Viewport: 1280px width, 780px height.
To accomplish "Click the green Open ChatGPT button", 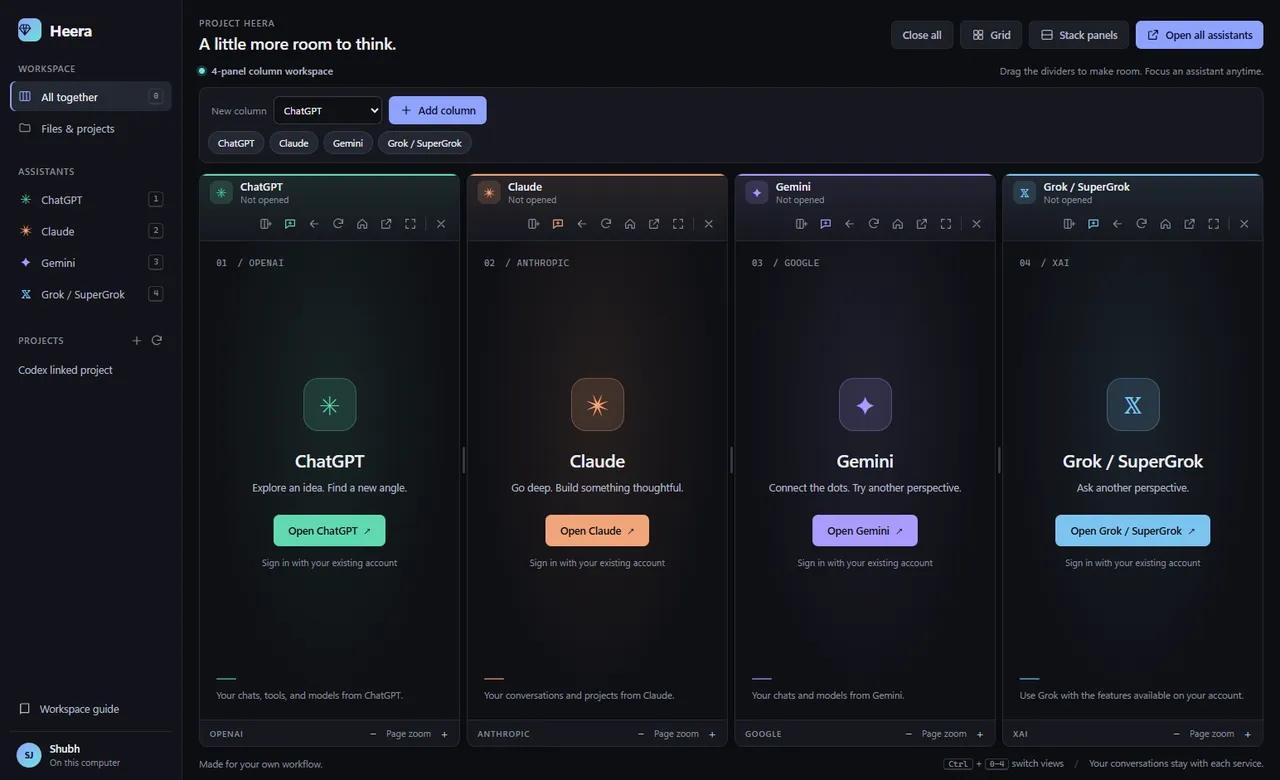I will tap(329, 531).
